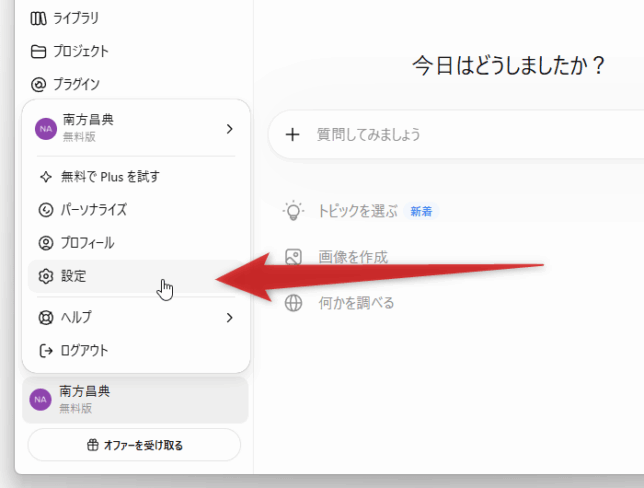Open プロジェクト in the sidebar
Image resolution: width=644 pixels, height=488 pixels.
click(81, 51)
